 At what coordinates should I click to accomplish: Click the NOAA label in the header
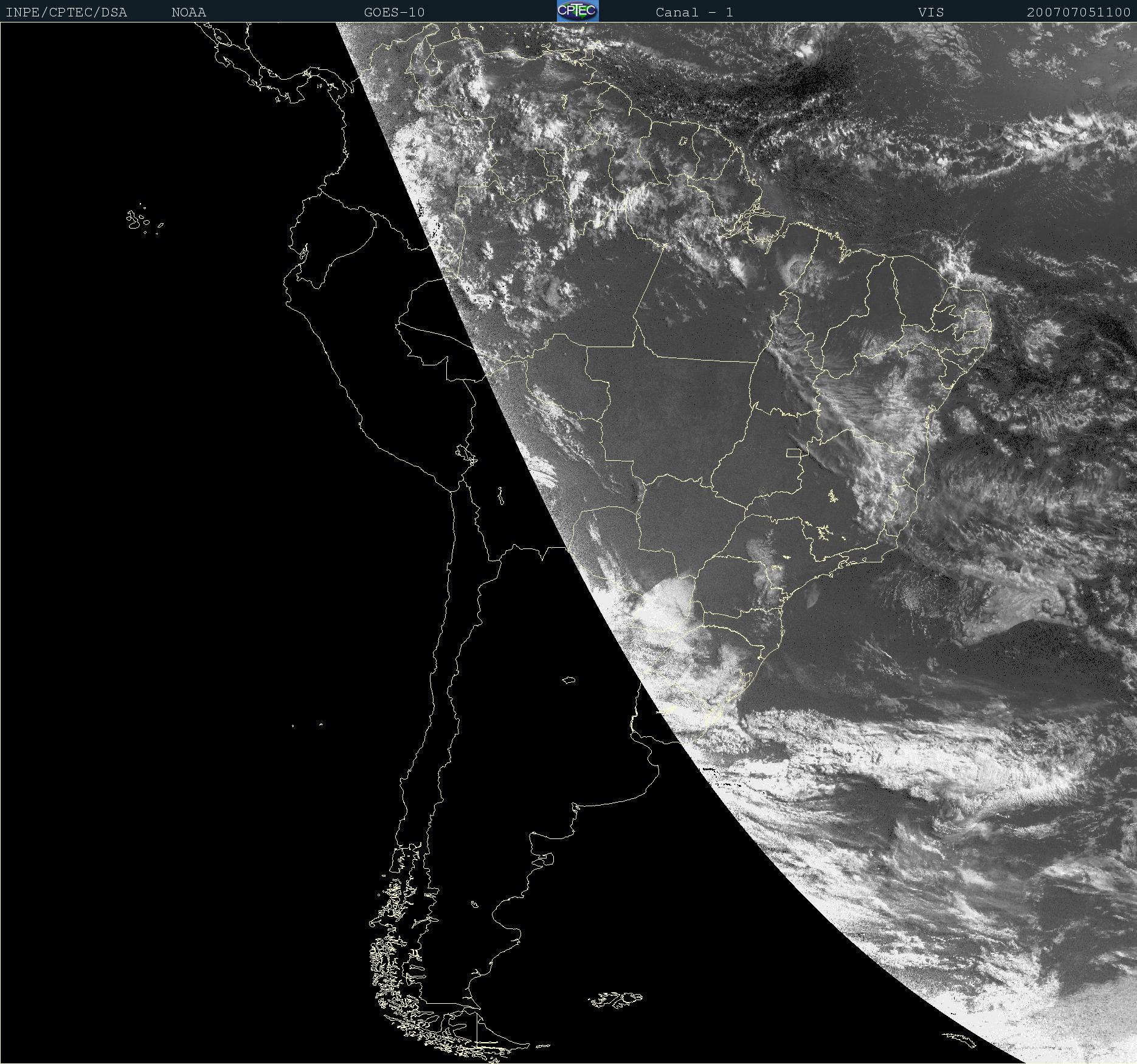(189, 12)
